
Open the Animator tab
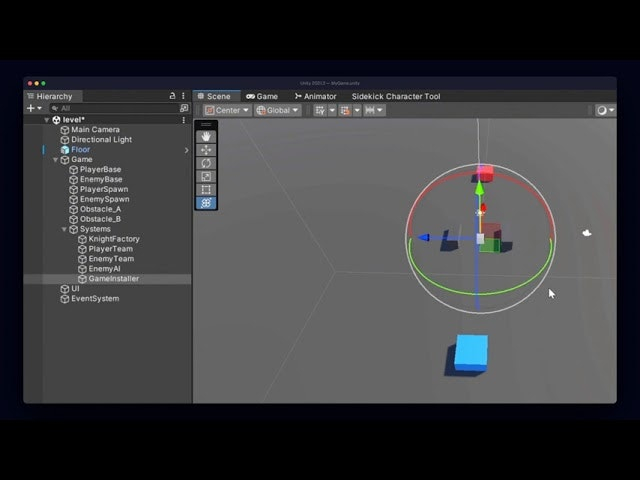[x=315, y=96]
